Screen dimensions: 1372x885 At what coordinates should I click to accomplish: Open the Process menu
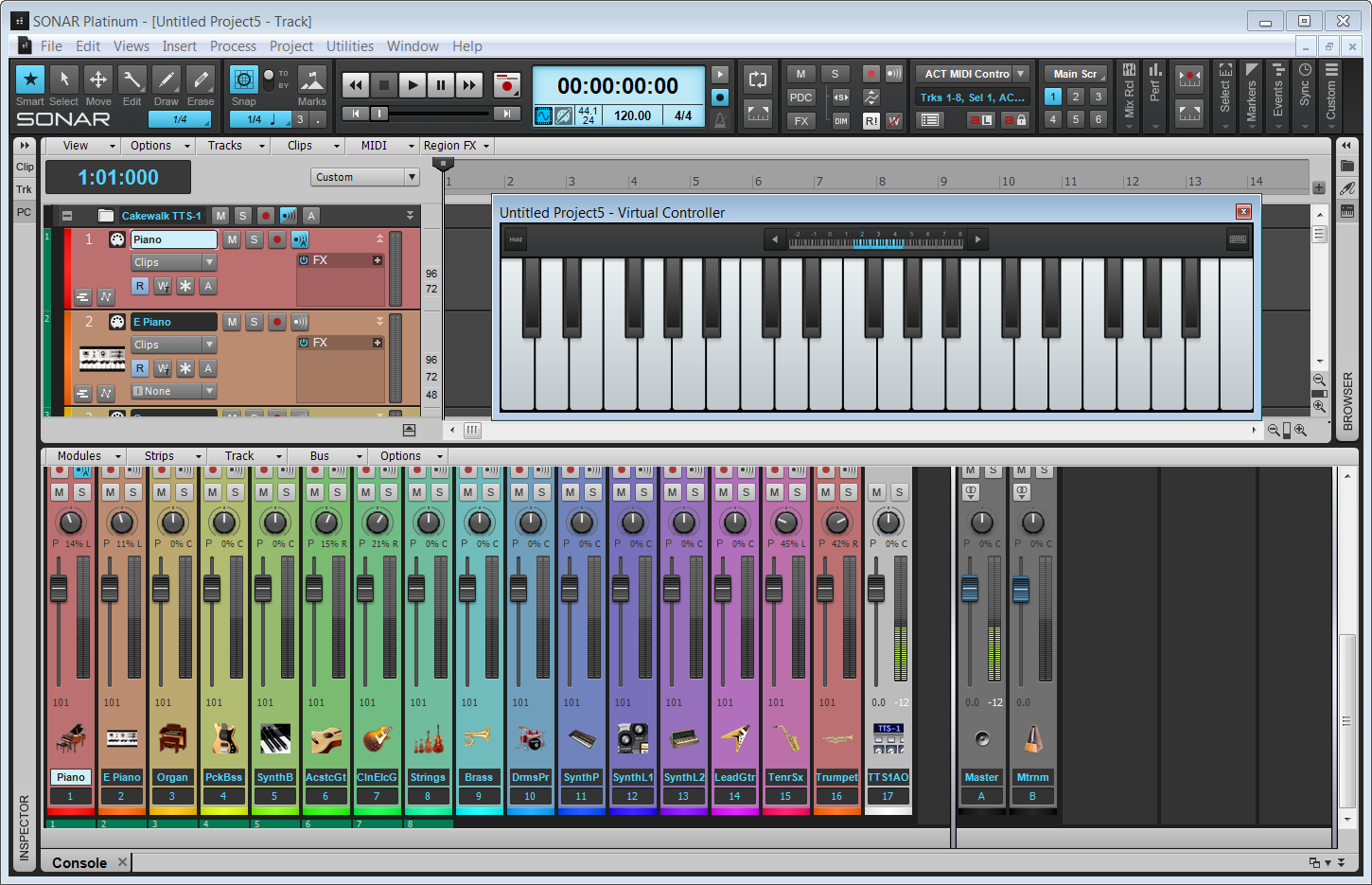pyautogui.click(x=234, y=46)
